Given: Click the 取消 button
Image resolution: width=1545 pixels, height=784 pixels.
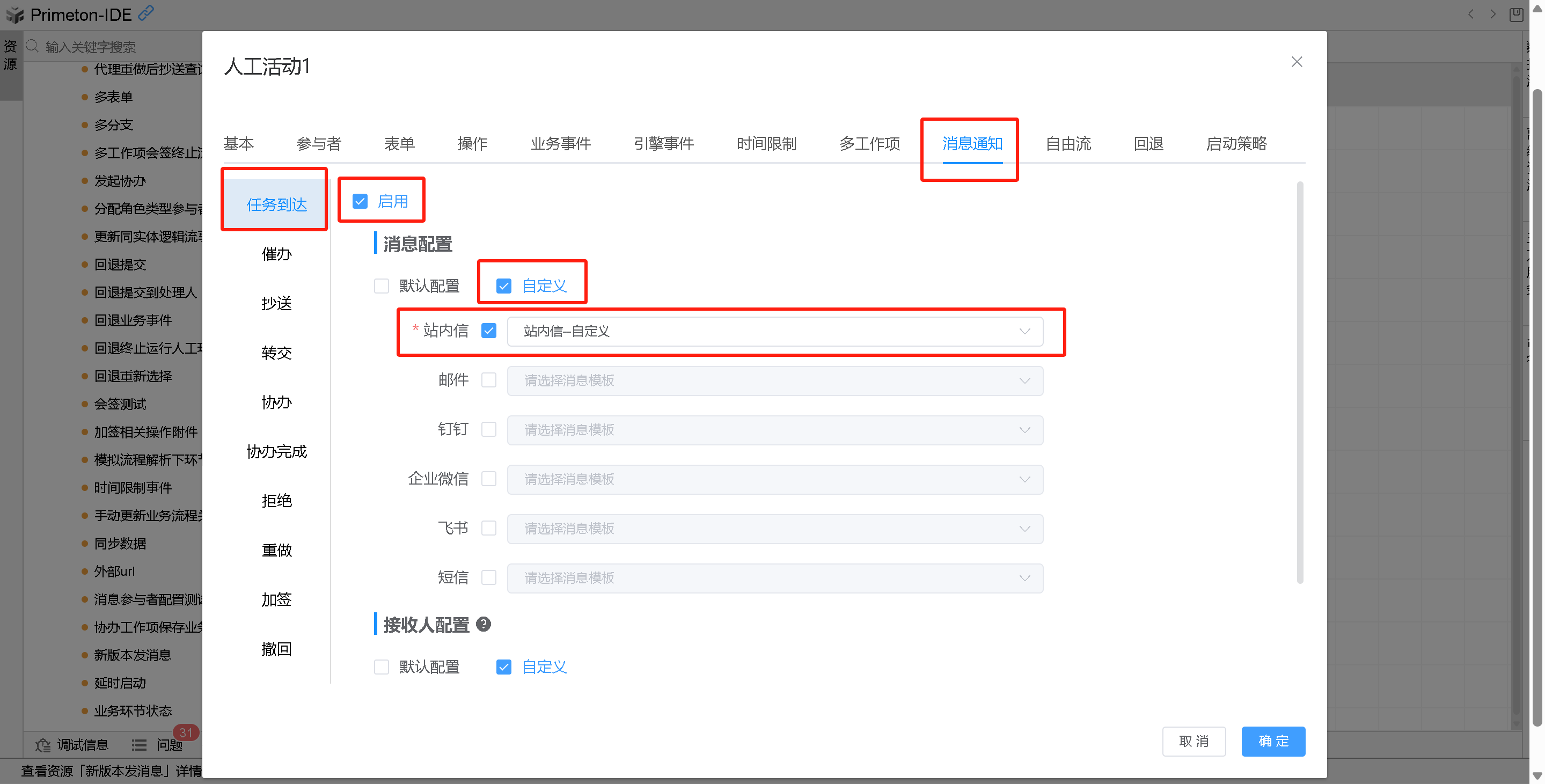Looking at the screenshot, I should tap(1193, 742).
